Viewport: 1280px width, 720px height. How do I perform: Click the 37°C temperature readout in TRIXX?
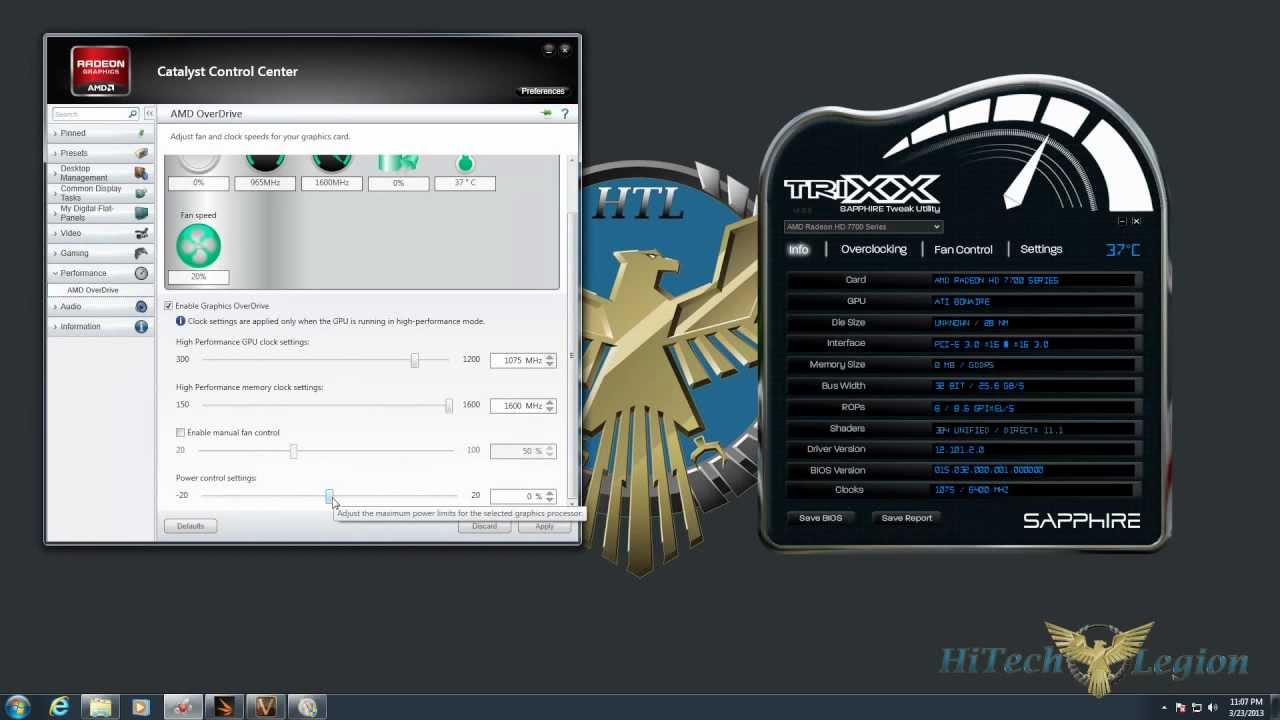click(x=1122, y=250)
